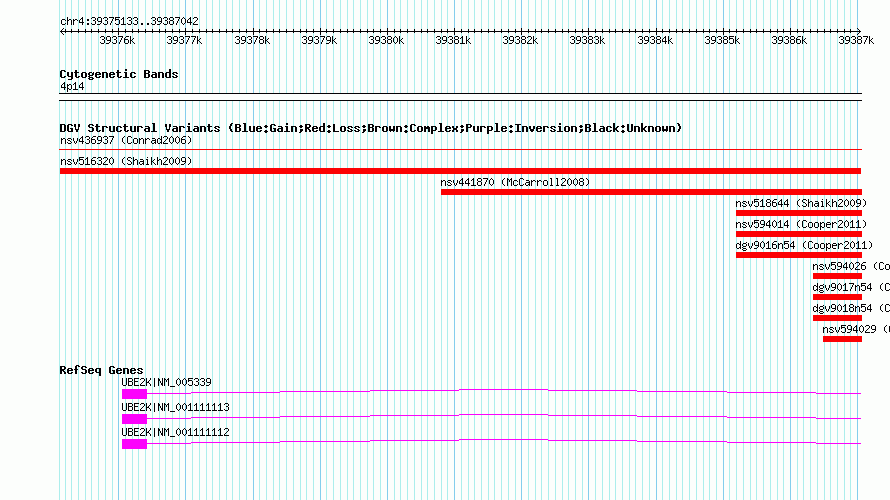Click the red bar under nsv441870
Image resolution: width=890 pixels, height=500 pixels.
click(x=651, y=192)
